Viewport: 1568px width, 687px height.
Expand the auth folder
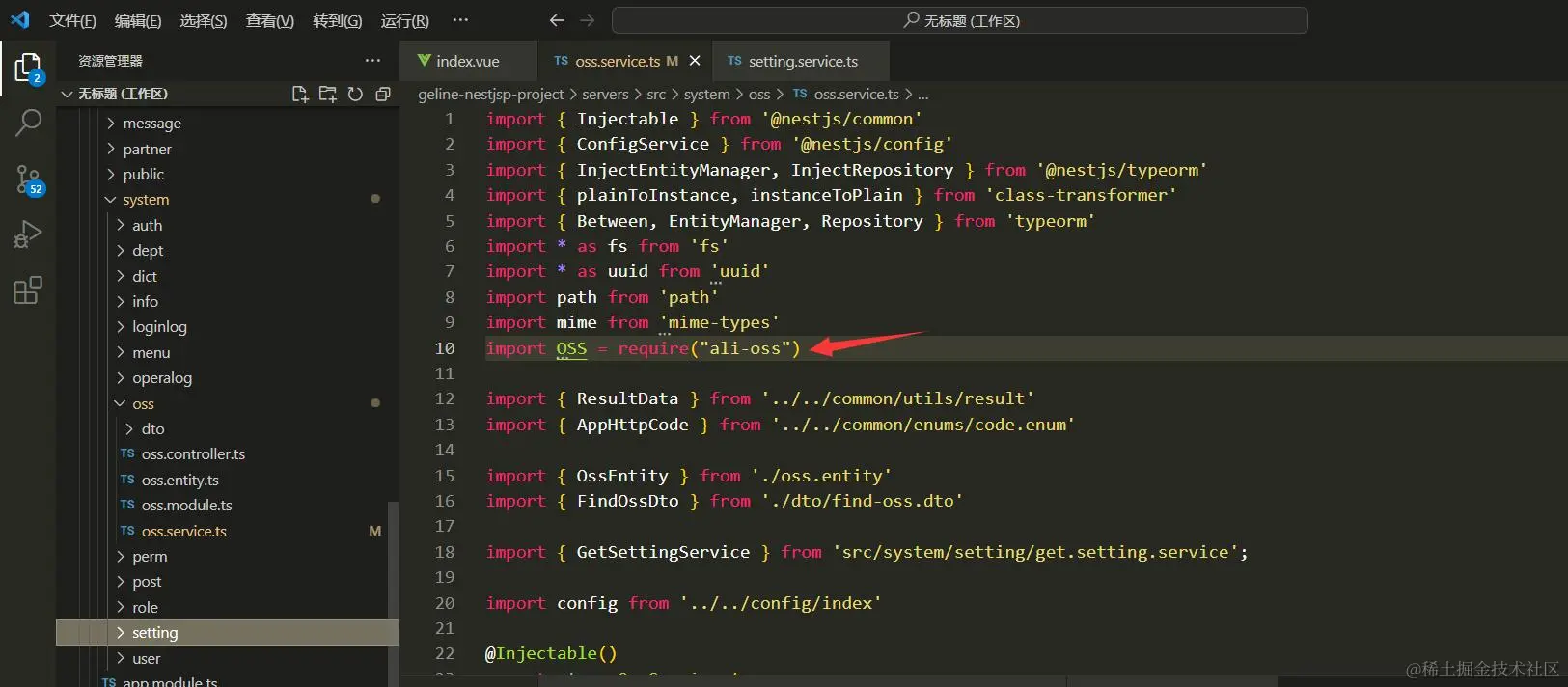tap(227, 225)
